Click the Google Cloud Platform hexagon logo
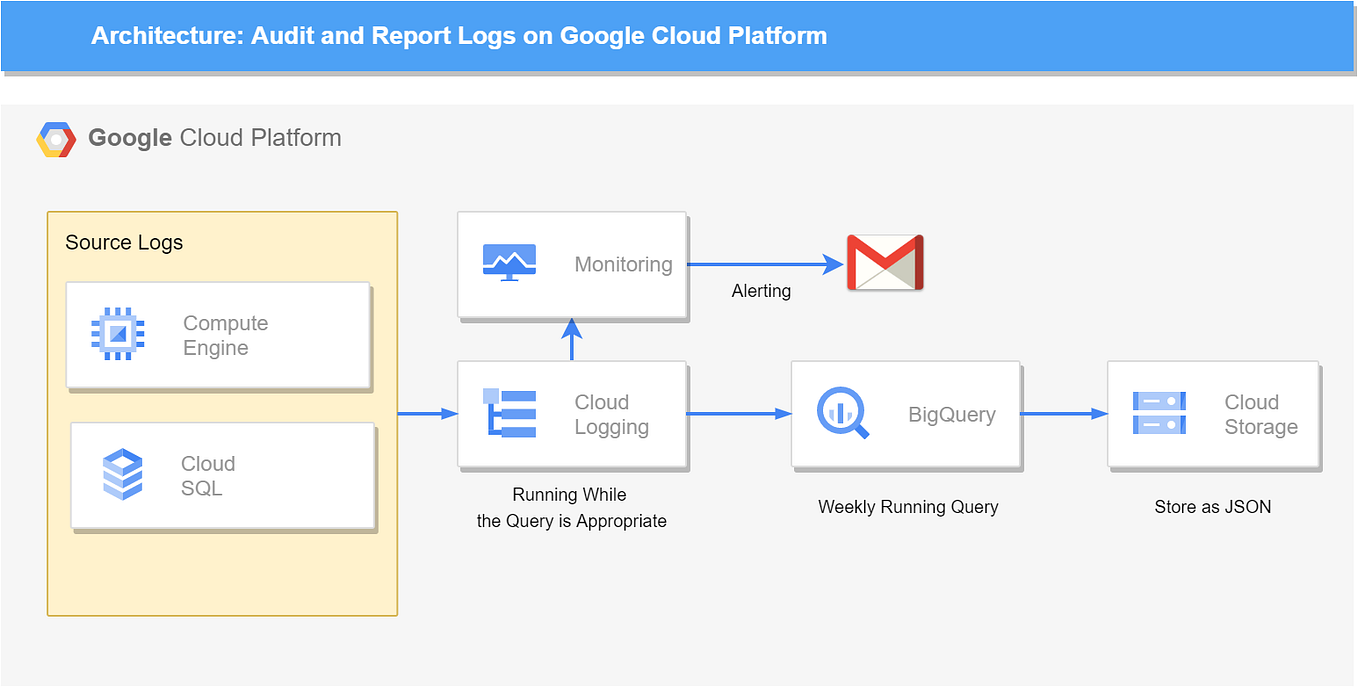The image size is (1358, 687). coord(56,138)
